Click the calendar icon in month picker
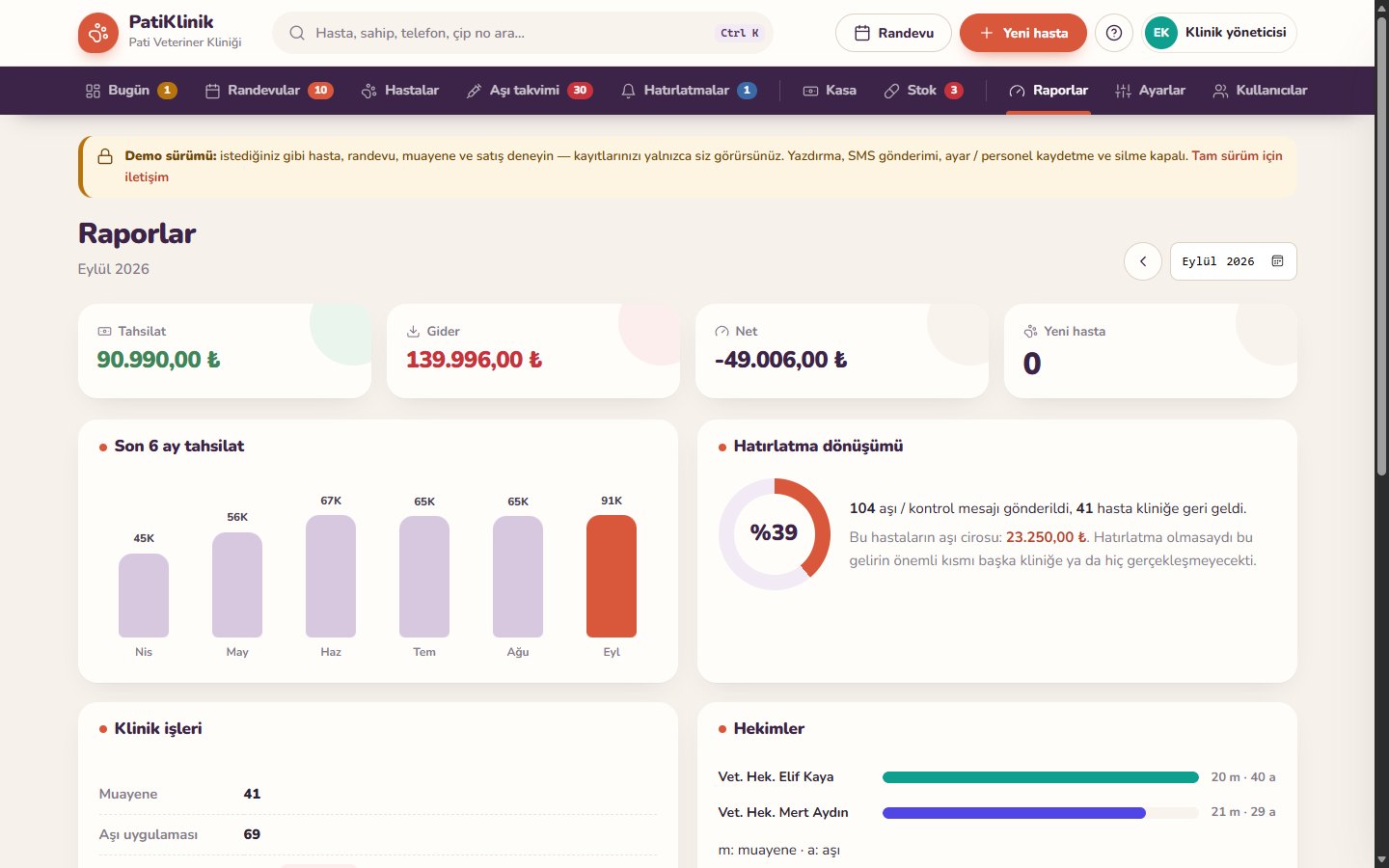The height and width of the screenshot is (868, 1389). (1277, 261)
